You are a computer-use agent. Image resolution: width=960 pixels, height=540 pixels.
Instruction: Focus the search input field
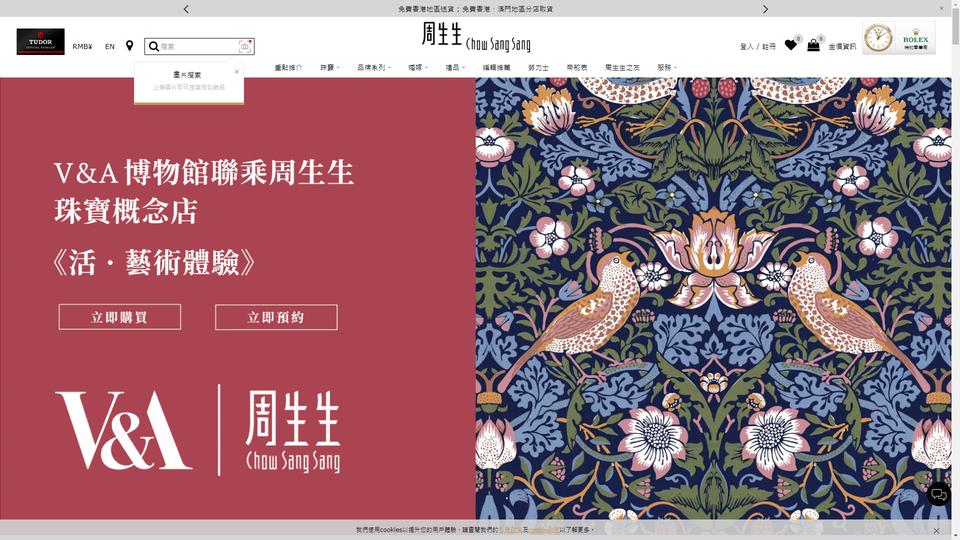click(198, 47)
